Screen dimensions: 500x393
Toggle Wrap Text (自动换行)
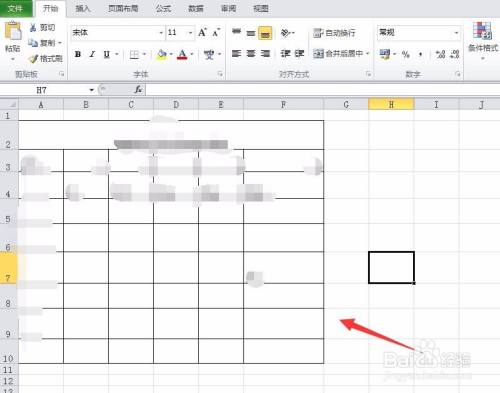pyautogui.click(x=334, y=33)
